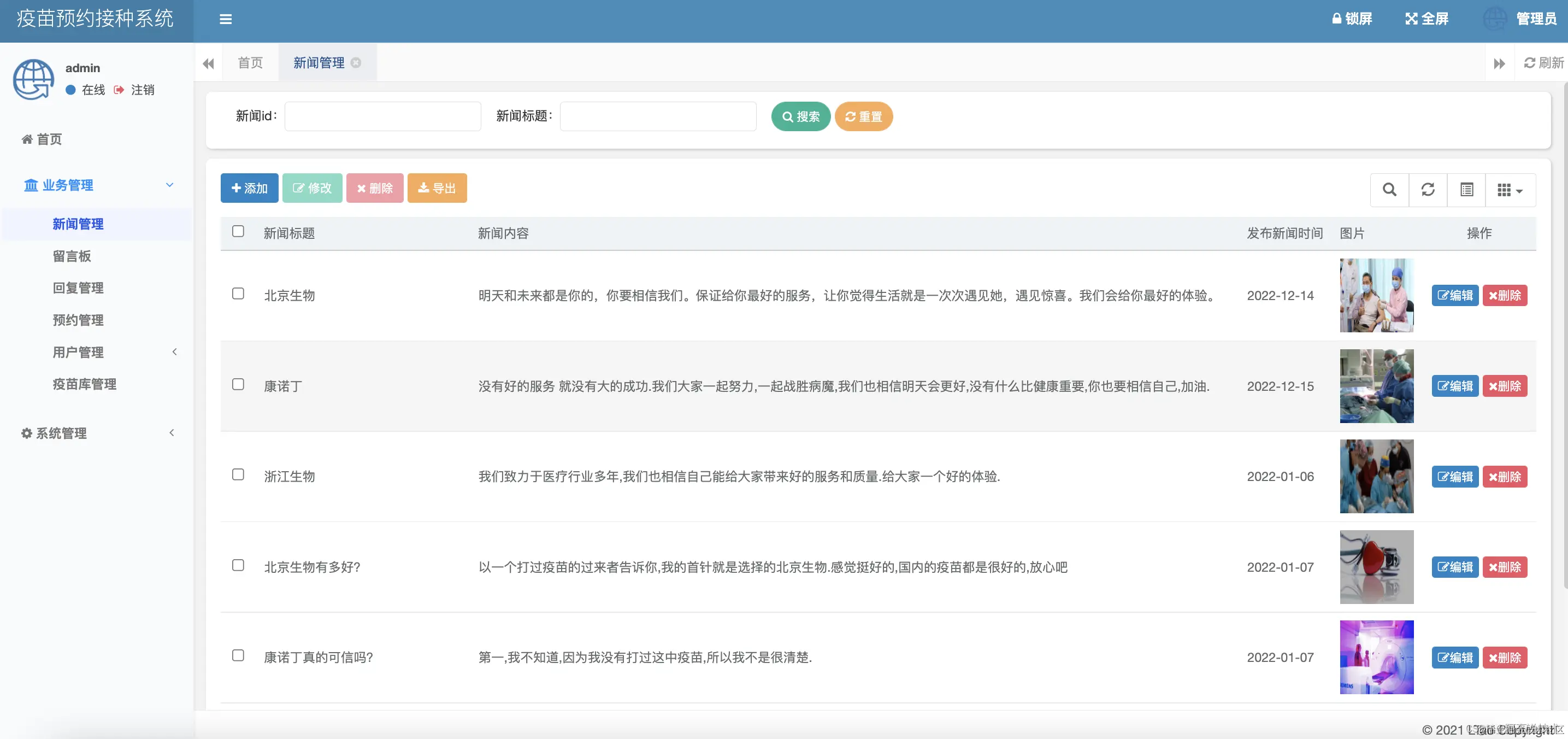Screen dimensions: 1568x739
Task: Close the 新闻管理 tab
Action: (356, 63)
